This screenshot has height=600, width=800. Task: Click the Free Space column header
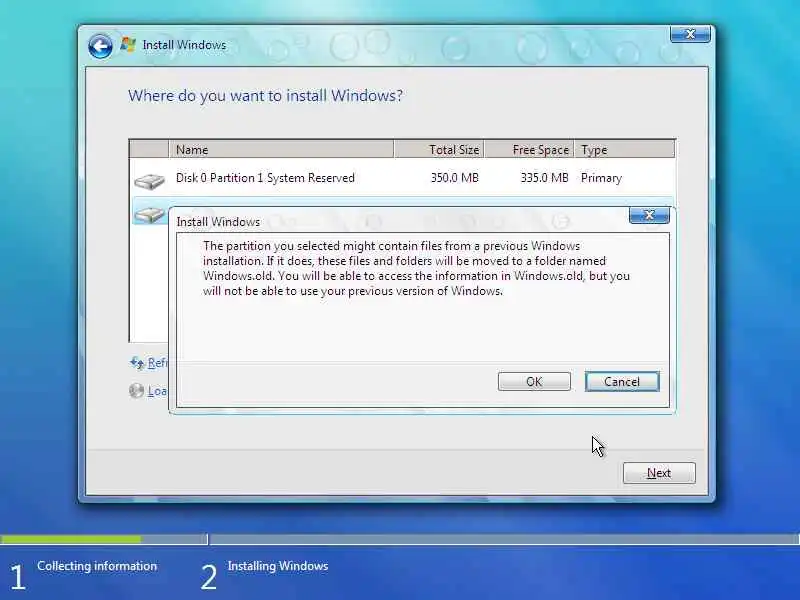tap(530, 149)
